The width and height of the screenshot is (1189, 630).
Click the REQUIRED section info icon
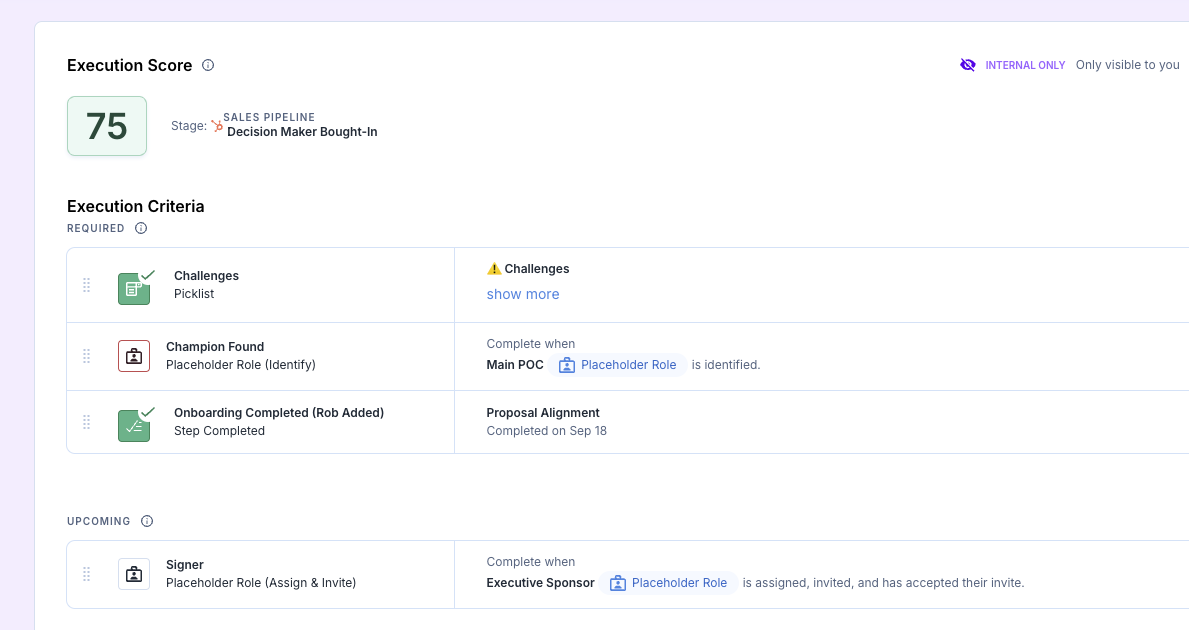coord(141,228)
